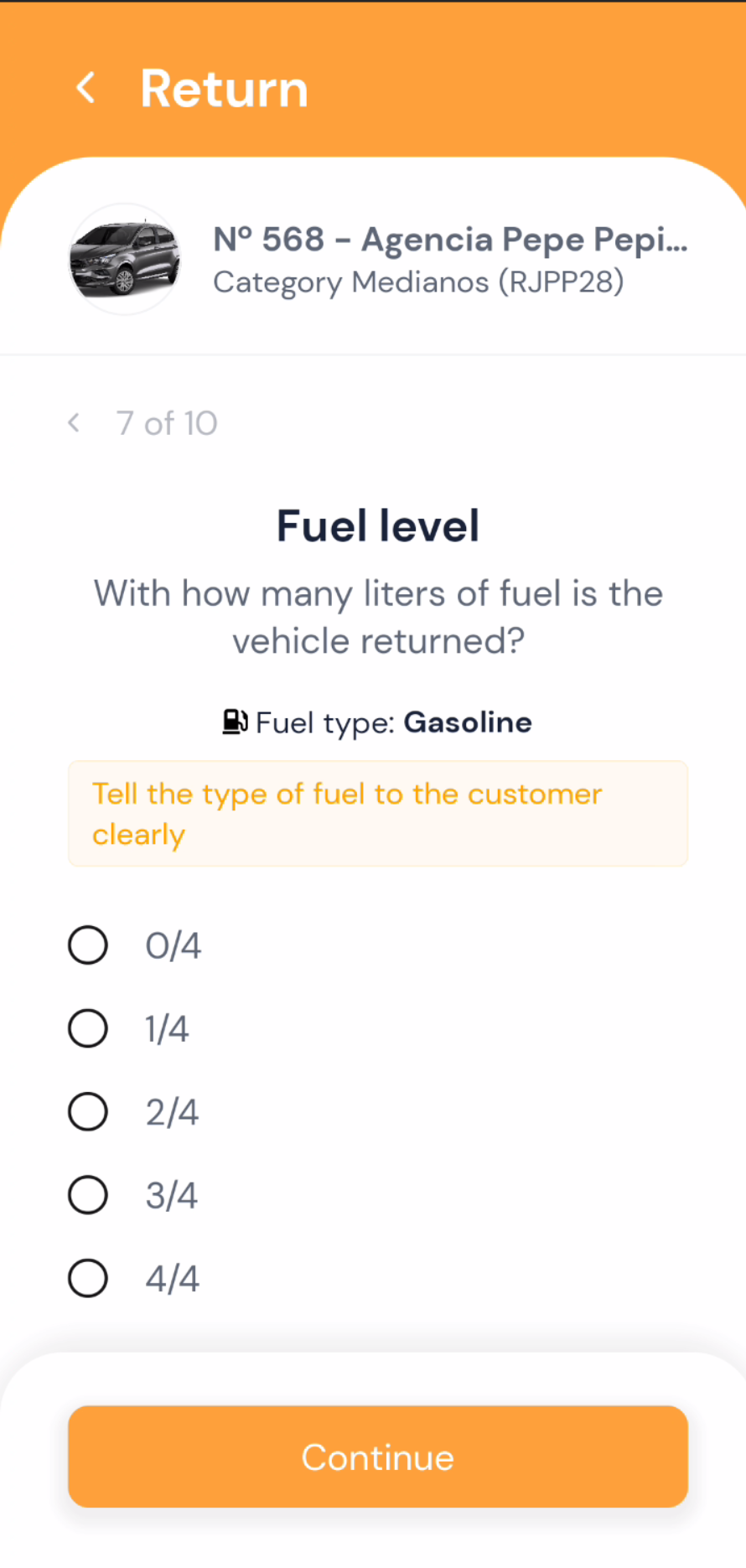Click the 0/4 option label text
The height and width of the screenshot is (1568, 746).
coord(173,946)
